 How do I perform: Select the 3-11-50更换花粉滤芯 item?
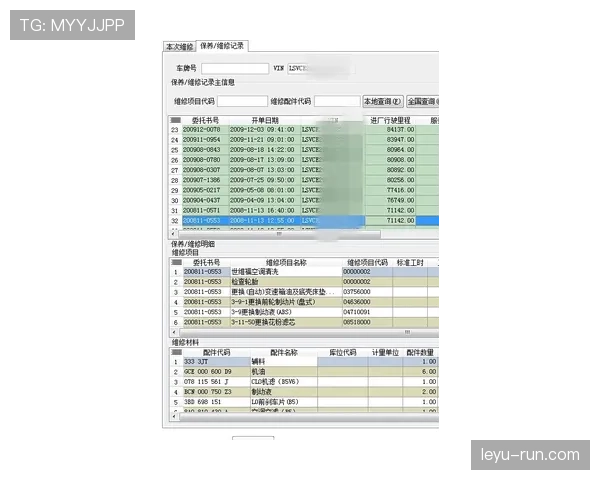286,322
